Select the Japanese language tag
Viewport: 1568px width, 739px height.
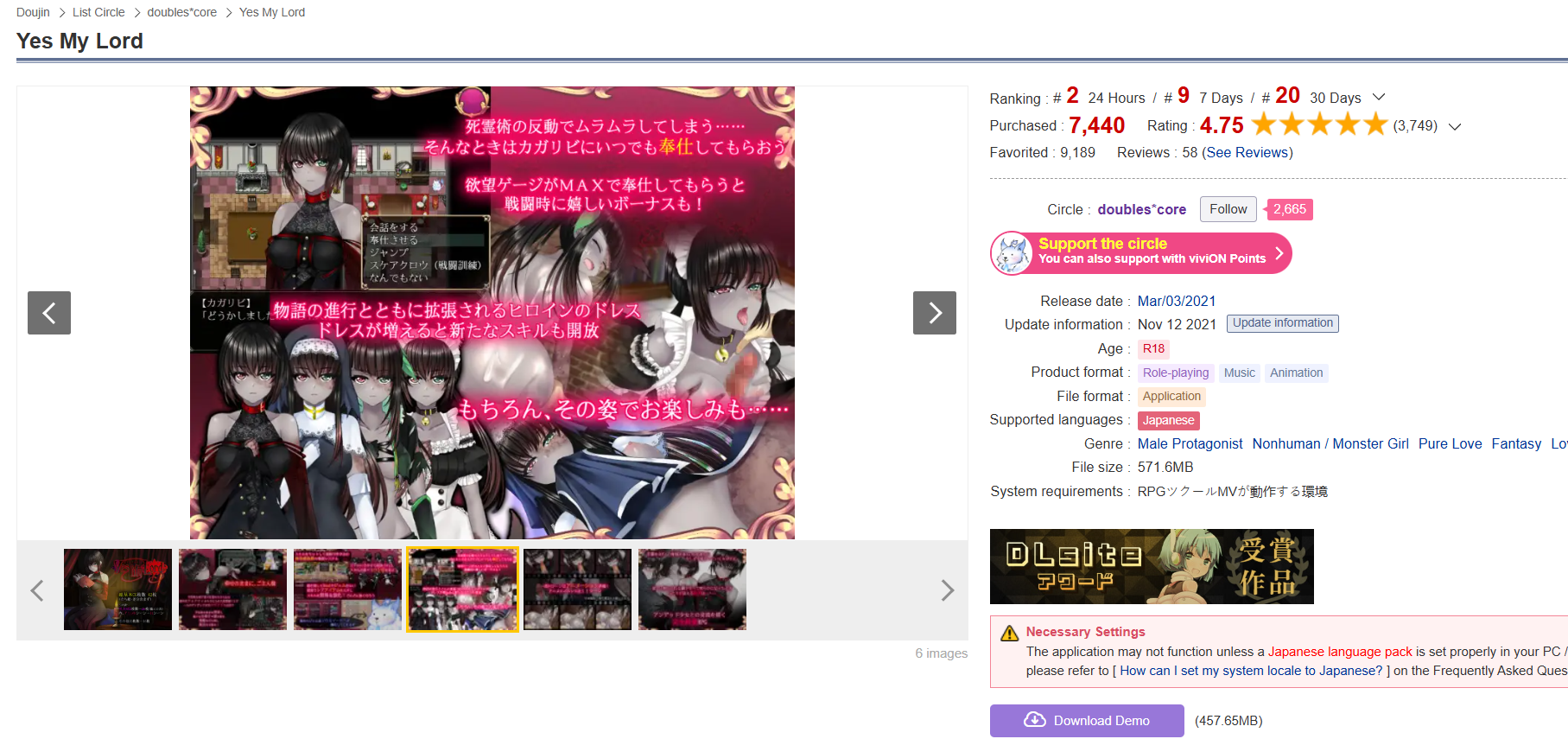(1168, 421)
